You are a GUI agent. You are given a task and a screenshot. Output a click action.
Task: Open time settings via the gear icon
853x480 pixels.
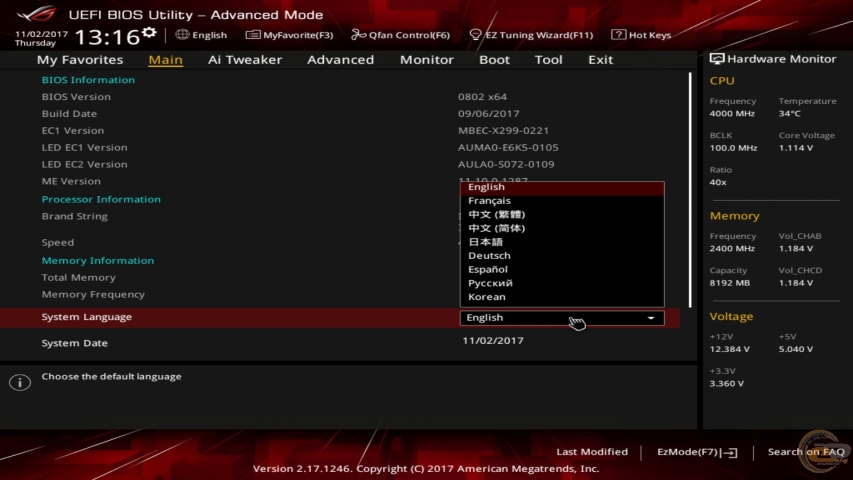149,33
